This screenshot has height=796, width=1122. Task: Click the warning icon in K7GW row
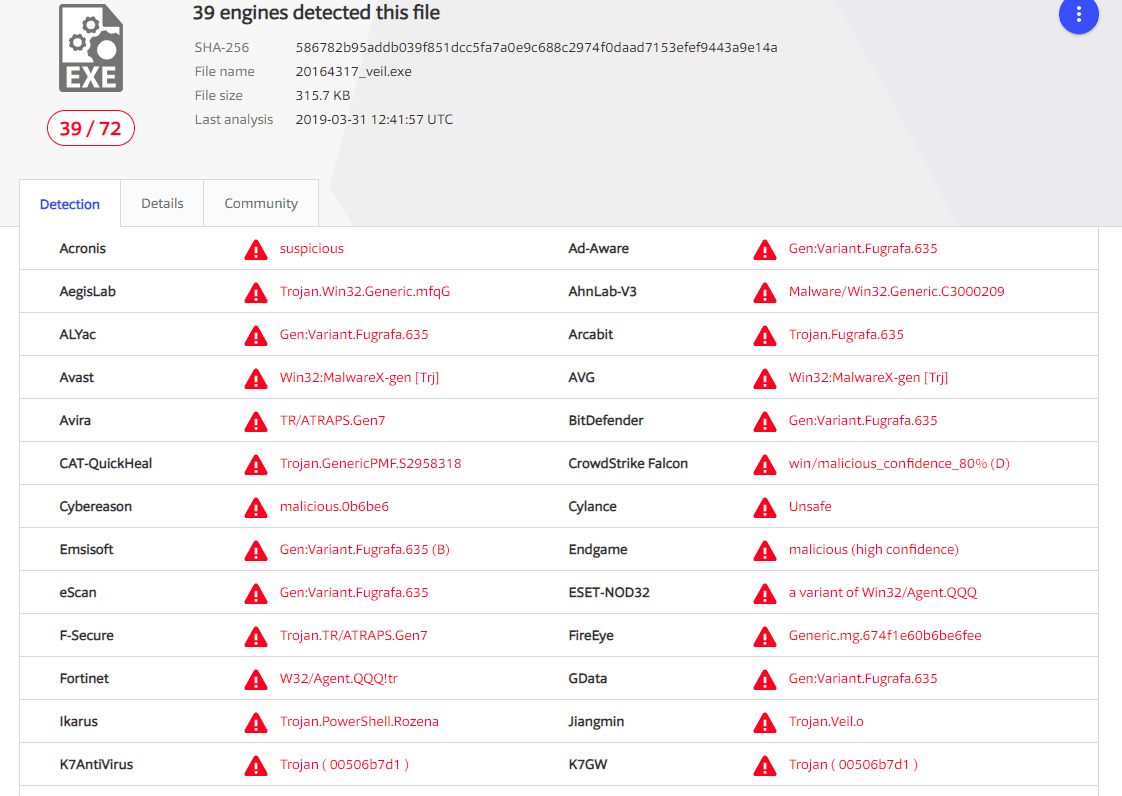click(x=765, y=765)
